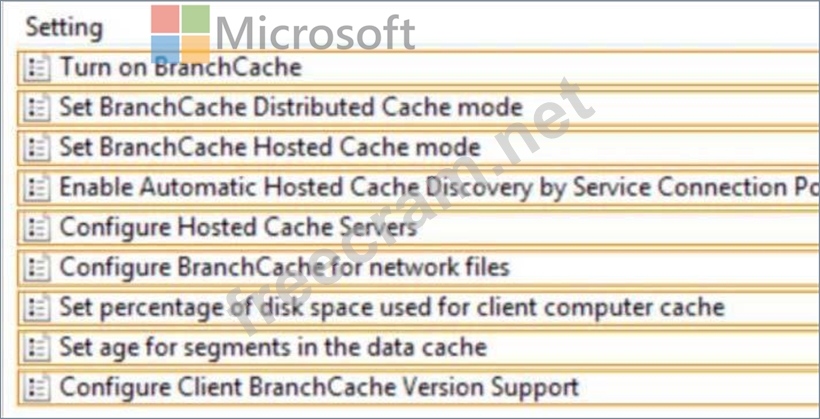Click the icon beside Configure Hosted Cache Servers
The height and width of the screenshot is (419, 820).
pos(37,228)
